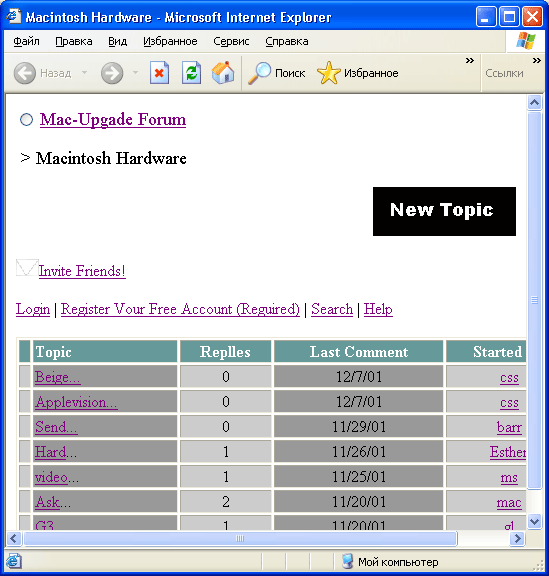Go to Home page icon
This screenshot has width=549, height=576.
coord(223,73)
